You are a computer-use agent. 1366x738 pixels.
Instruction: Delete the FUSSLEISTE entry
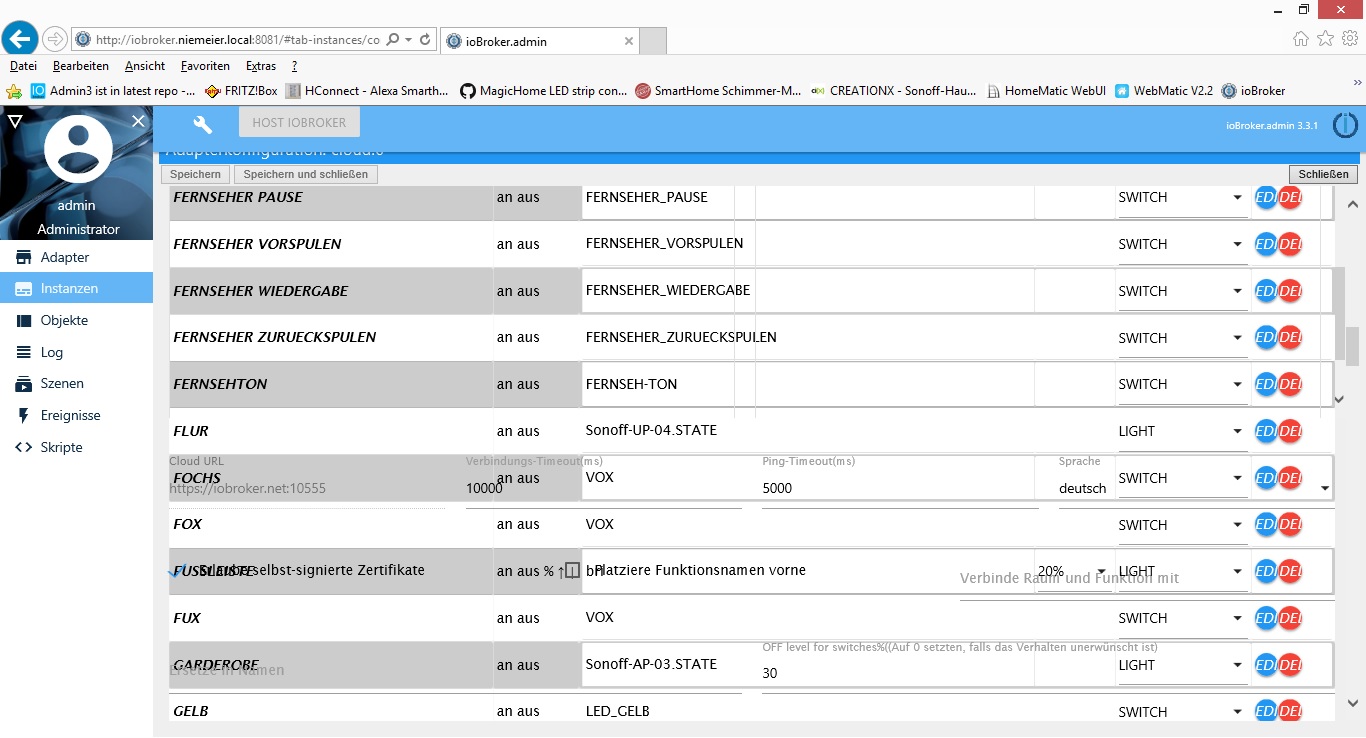1290,571
